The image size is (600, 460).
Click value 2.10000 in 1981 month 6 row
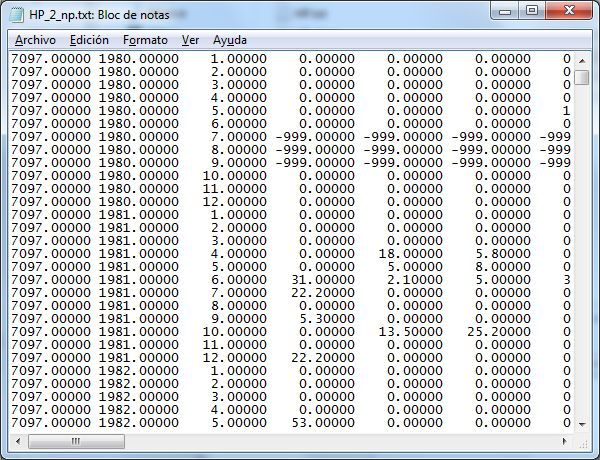click(x=415, y=279)
